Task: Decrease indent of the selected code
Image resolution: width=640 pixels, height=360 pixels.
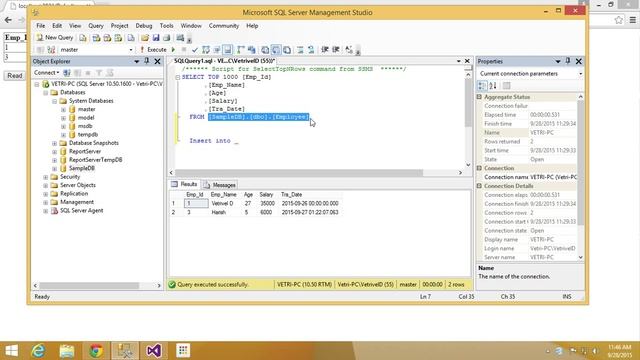Action: tap(325, 50)
